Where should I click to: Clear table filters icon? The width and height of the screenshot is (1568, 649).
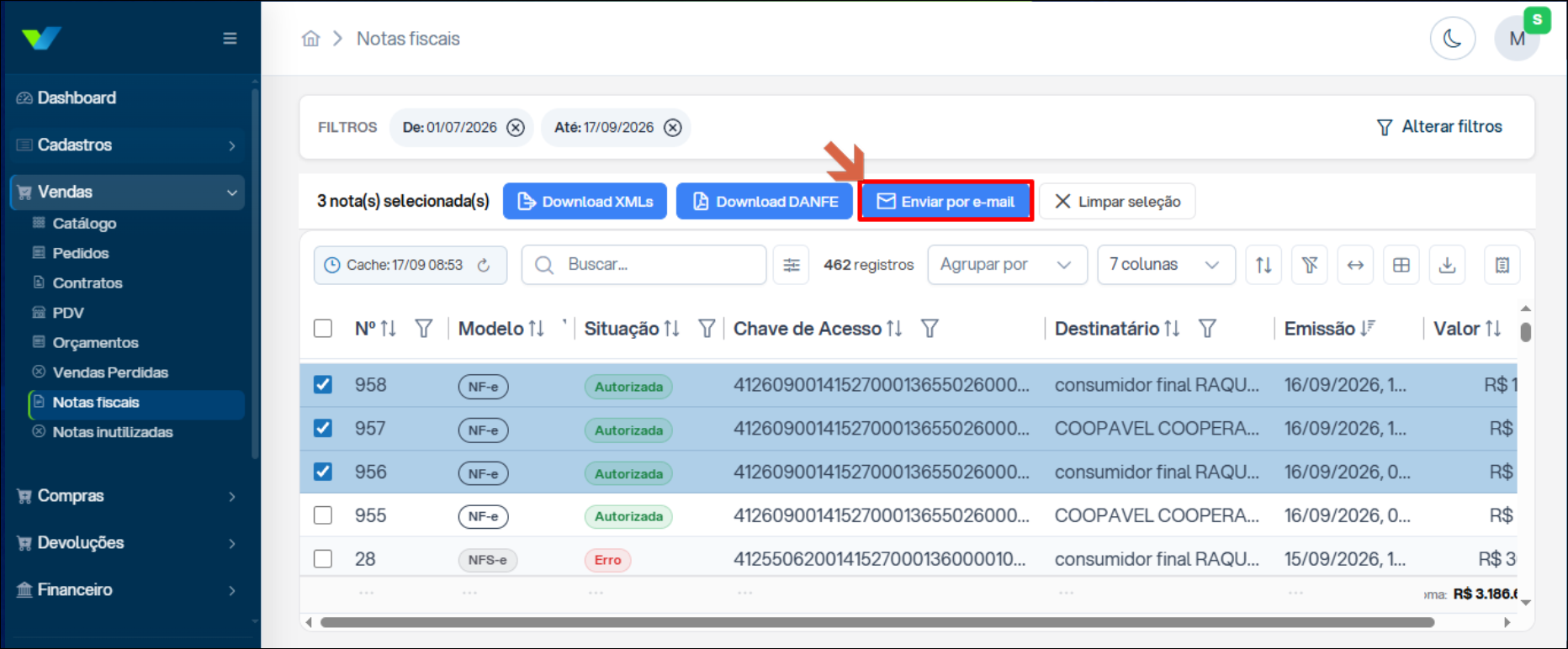click(x=1310, y=266)
